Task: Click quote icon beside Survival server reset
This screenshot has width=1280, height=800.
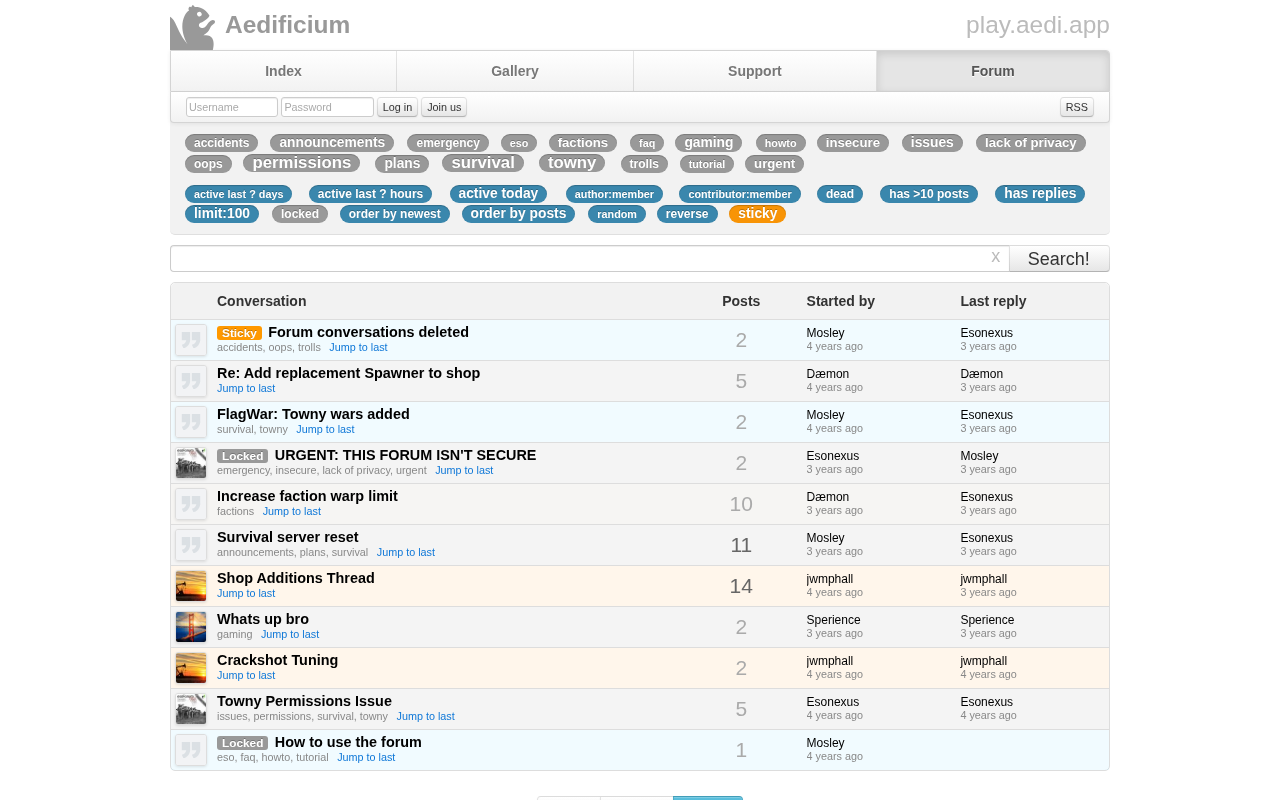Action: point(191,545)
